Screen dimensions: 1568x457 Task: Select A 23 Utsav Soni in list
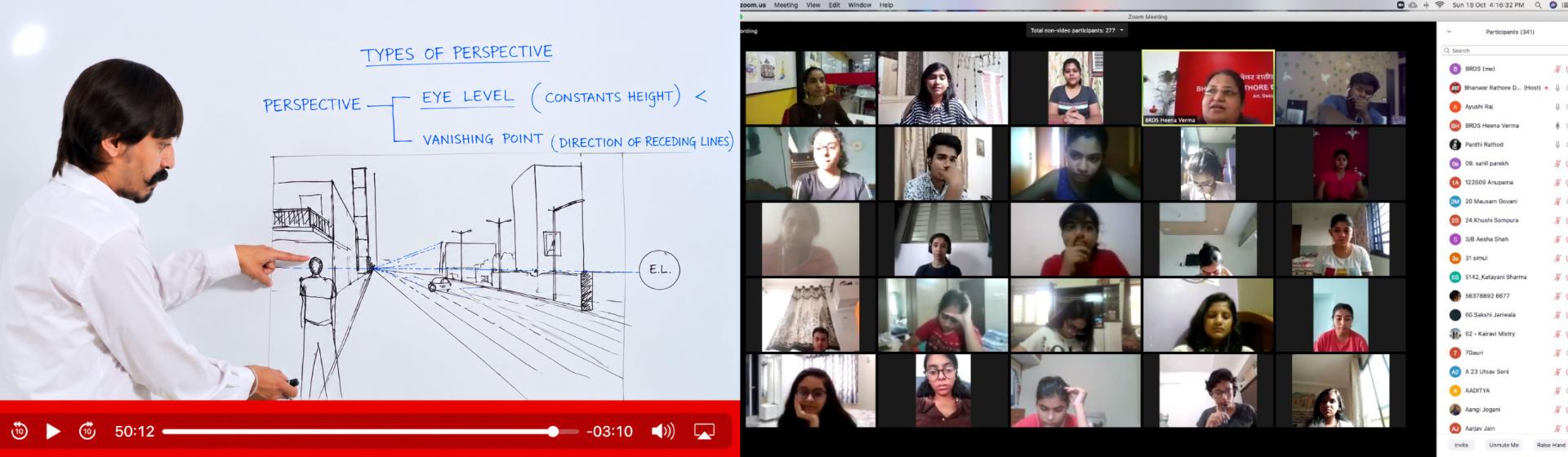(1504, 372)
